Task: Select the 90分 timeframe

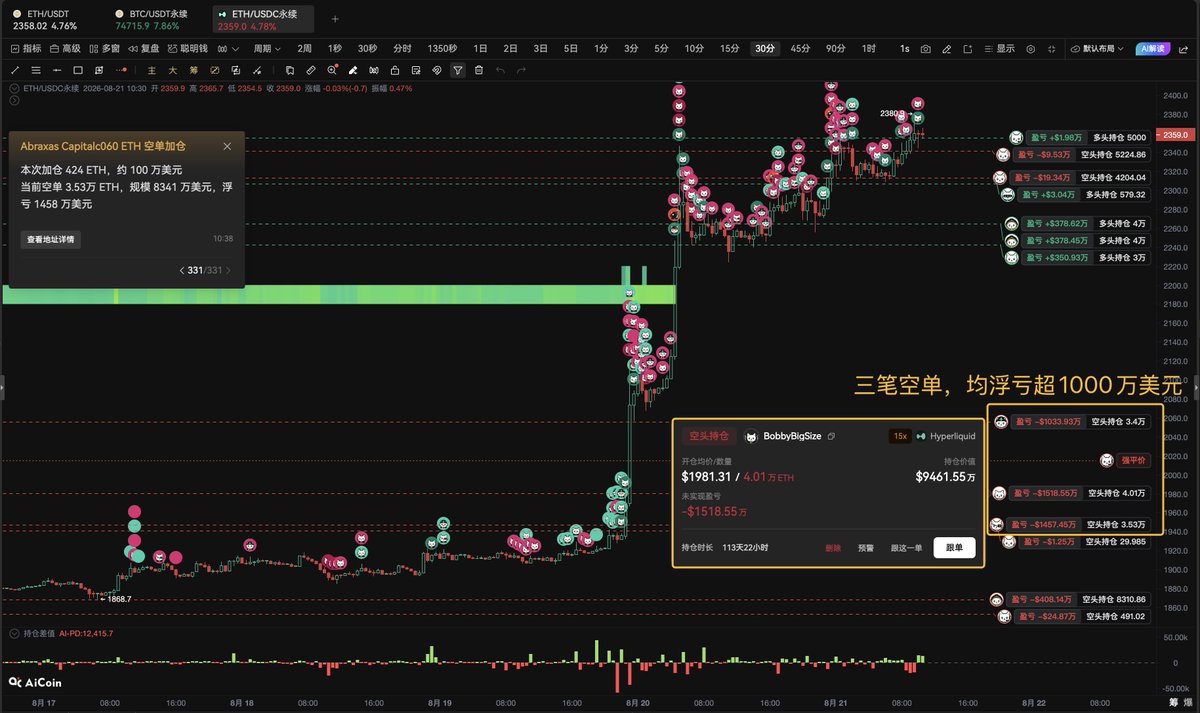Action: pos(835,48)
